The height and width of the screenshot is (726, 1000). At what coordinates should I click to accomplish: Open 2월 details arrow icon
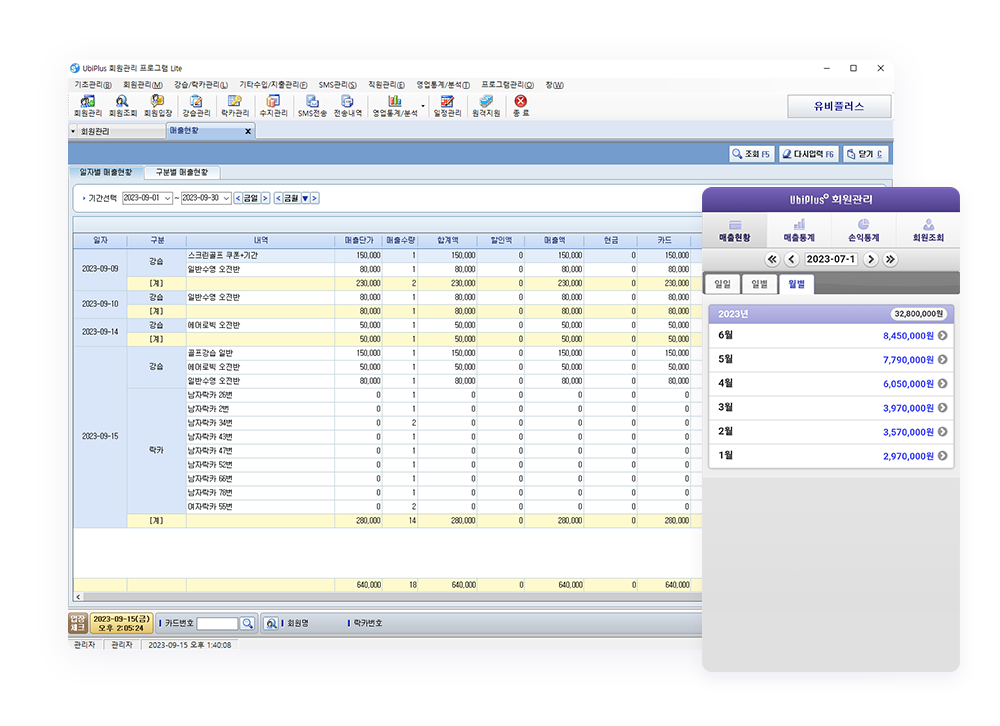(x=943, y=432)
